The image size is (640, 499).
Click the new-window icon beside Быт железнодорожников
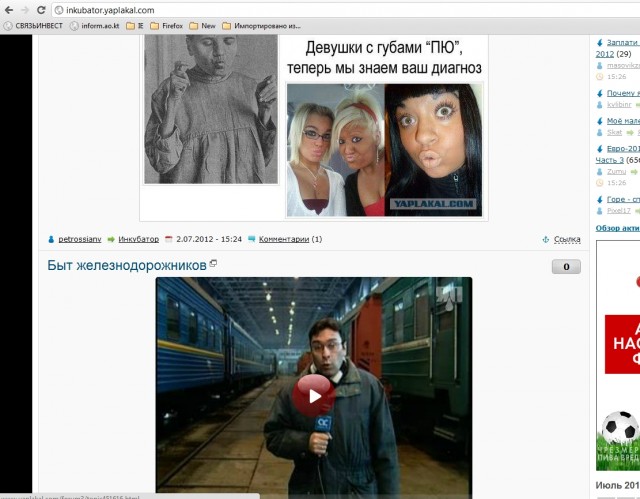213,264
